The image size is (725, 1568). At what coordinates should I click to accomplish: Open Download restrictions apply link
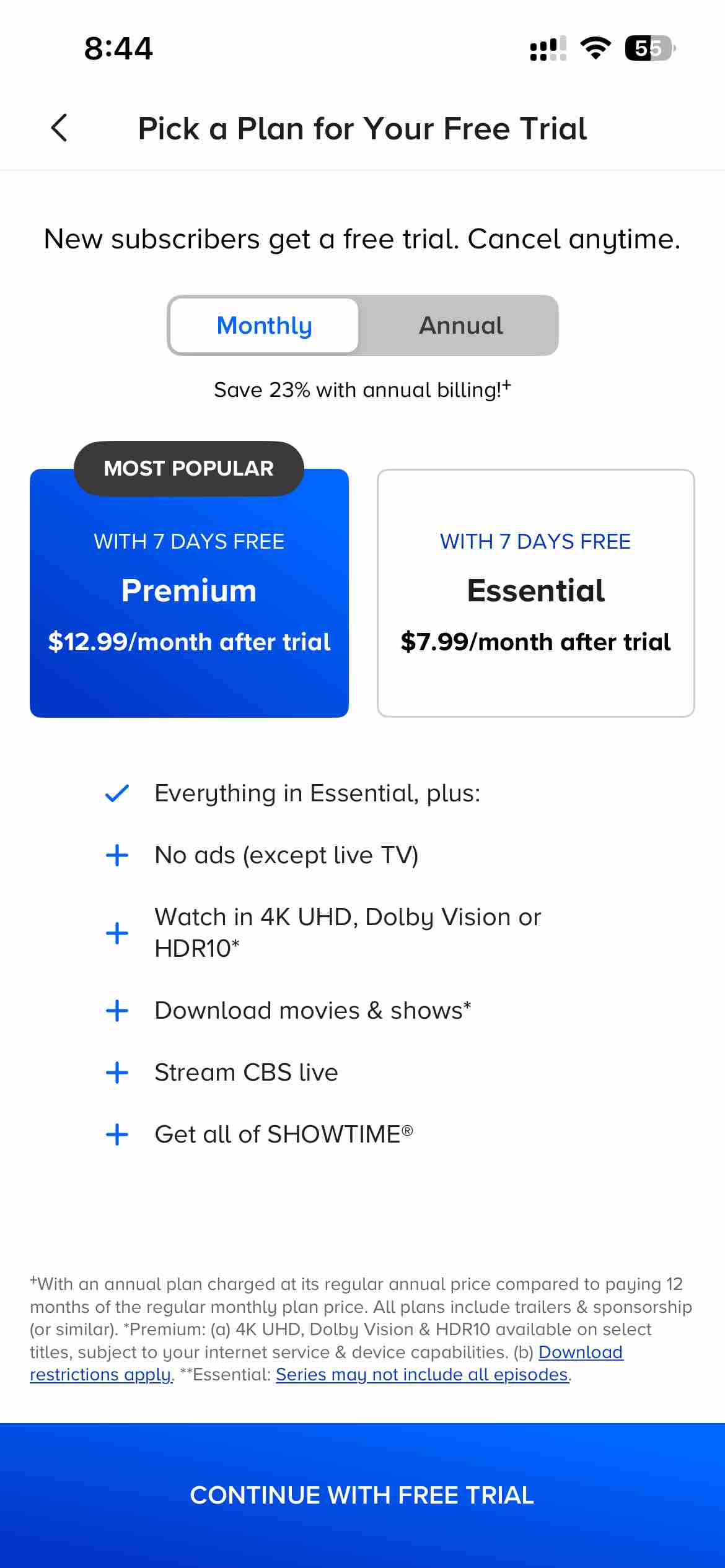[580, 1352]
